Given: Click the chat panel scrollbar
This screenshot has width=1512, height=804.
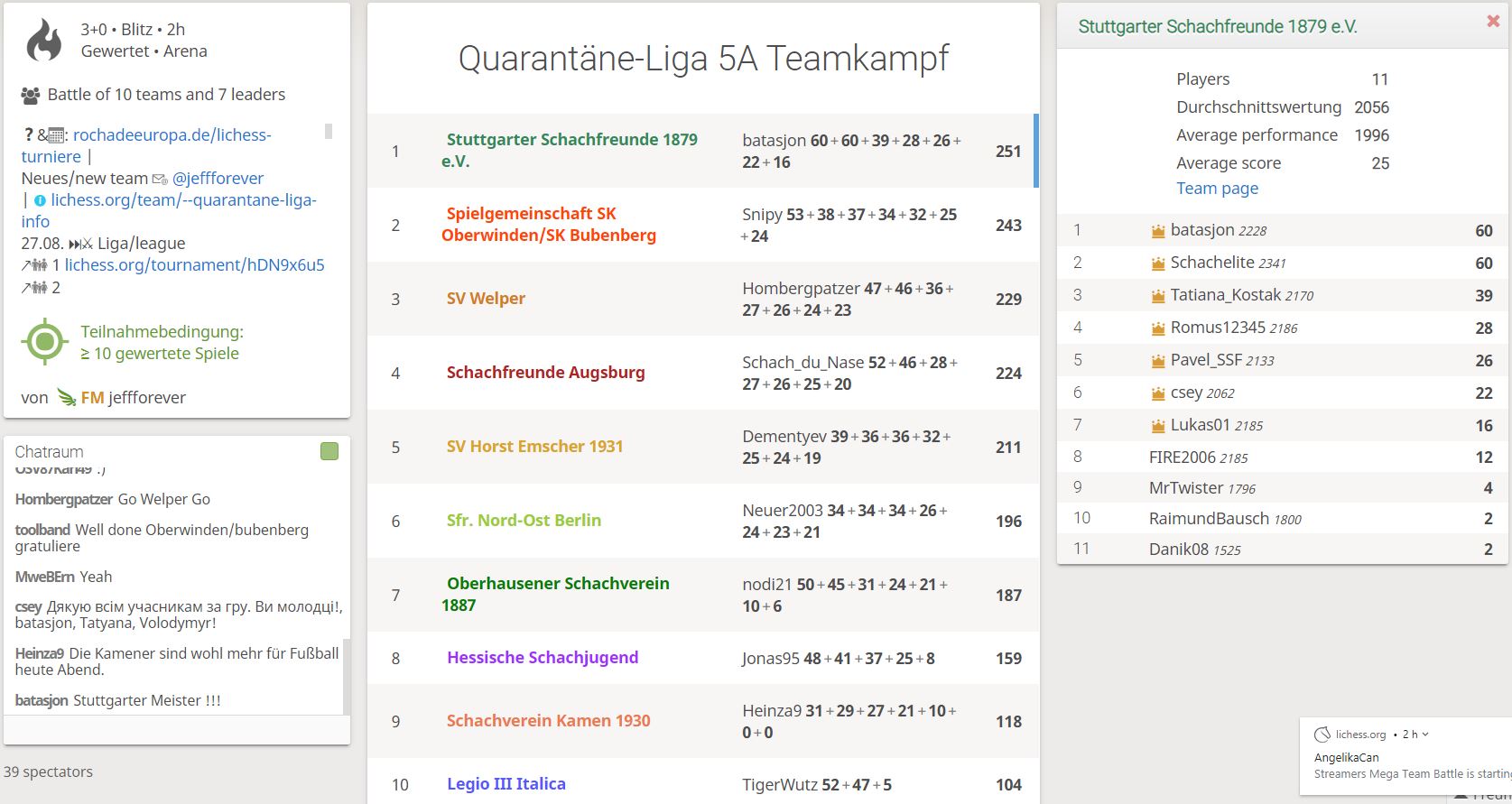Looking at the screenshot, I should [x=346, y=677].
